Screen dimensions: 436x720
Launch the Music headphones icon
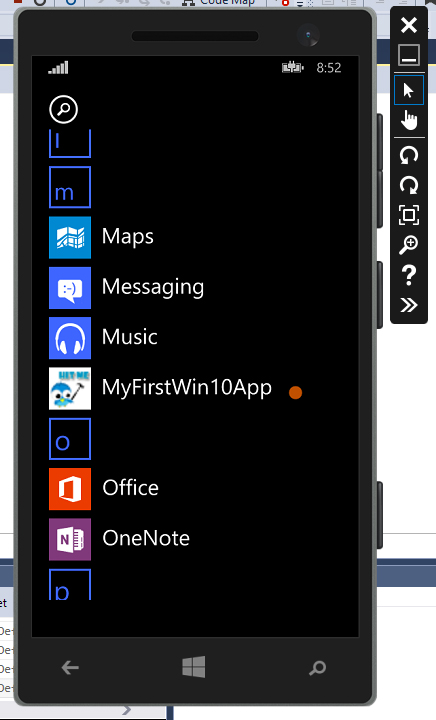(70, 338)
